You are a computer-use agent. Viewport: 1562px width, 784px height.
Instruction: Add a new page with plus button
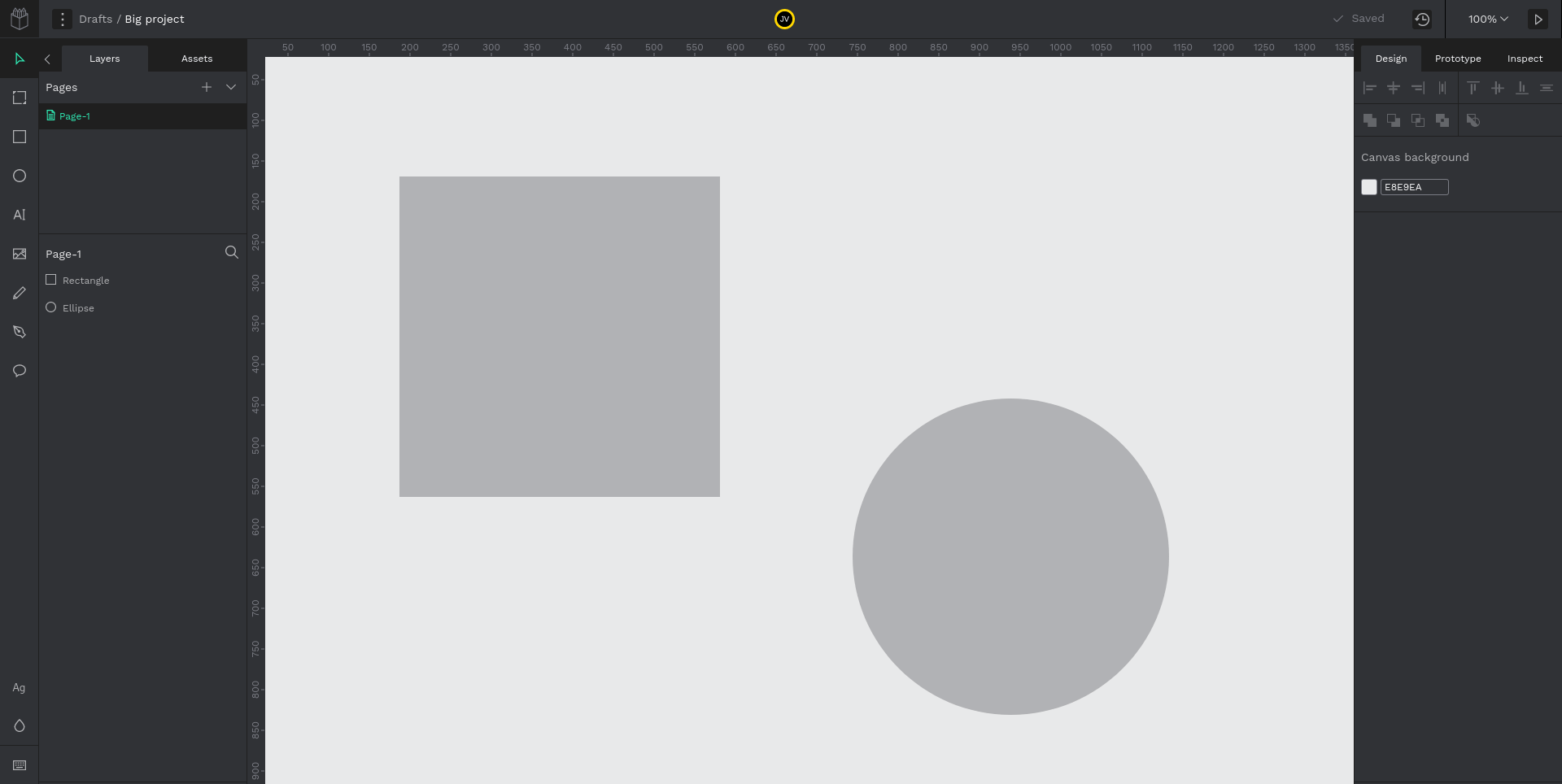tap(207, 87)
